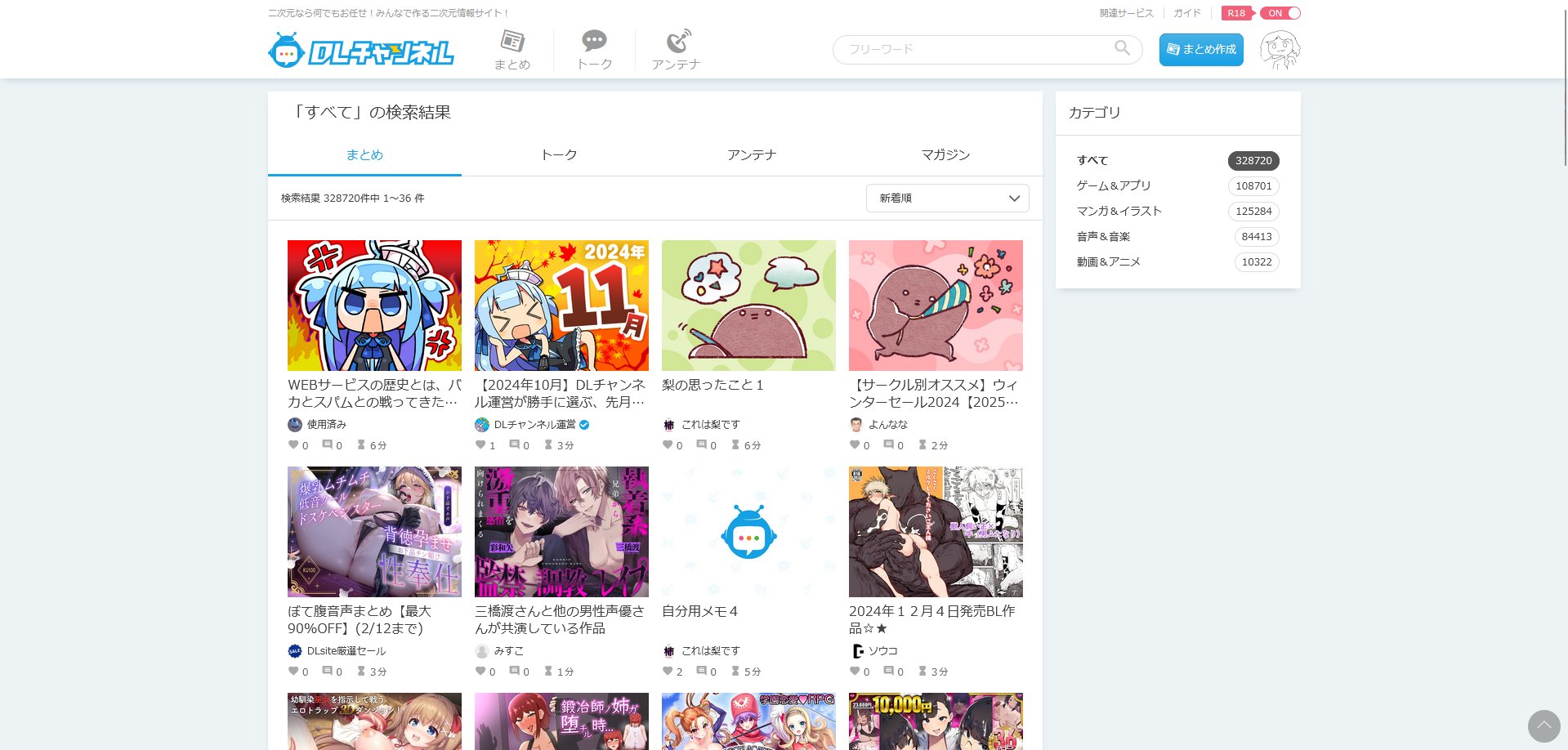Open 【サークル別オススメ】ウィンターセール2024 title
1568x750 pixels.
[x=936, y=394]
